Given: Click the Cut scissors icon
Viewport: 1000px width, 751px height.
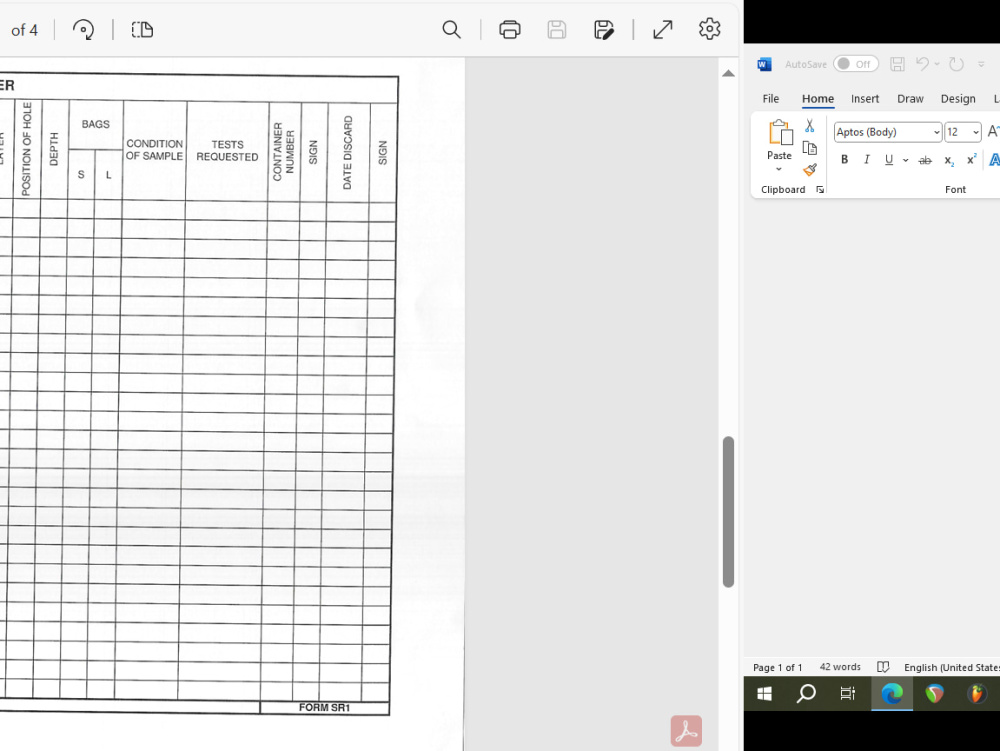Looking at the screenshot, I should [809, 126].
